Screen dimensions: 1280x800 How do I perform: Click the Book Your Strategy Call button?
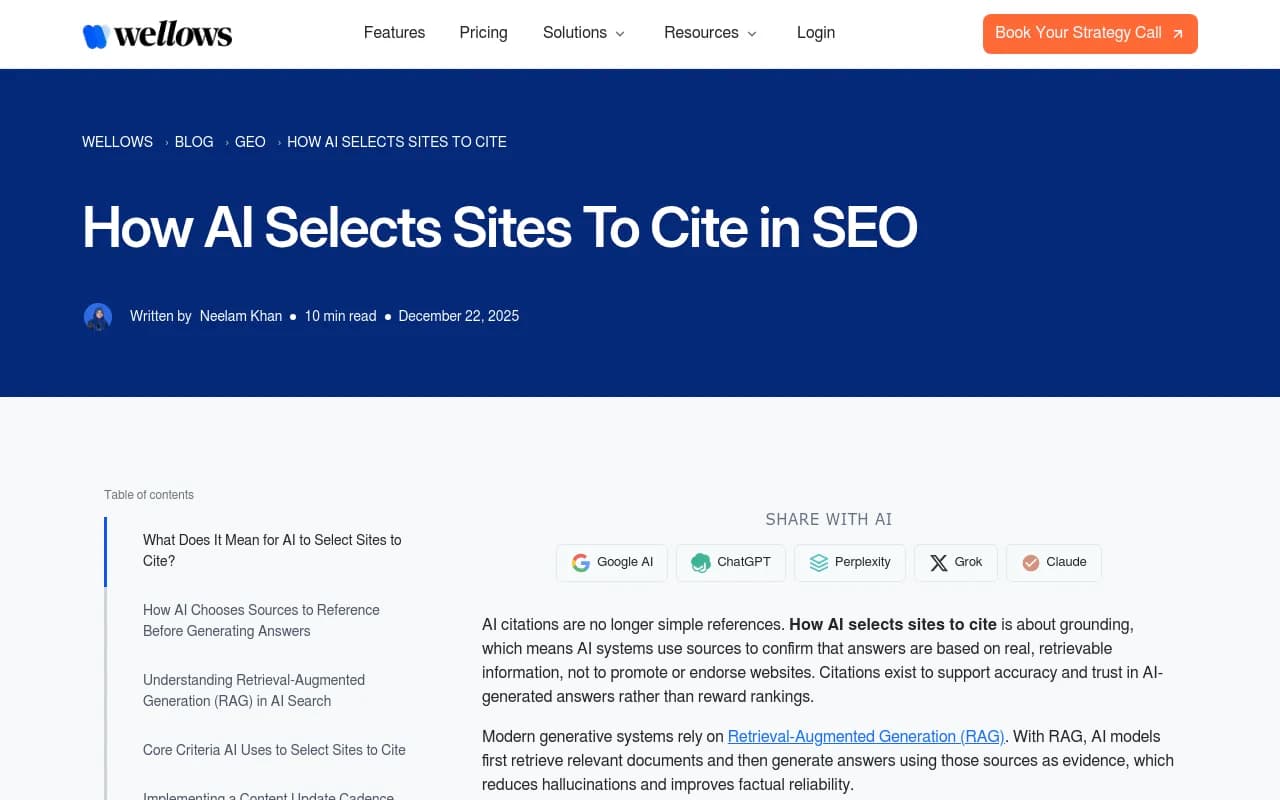pos(1090,33)
